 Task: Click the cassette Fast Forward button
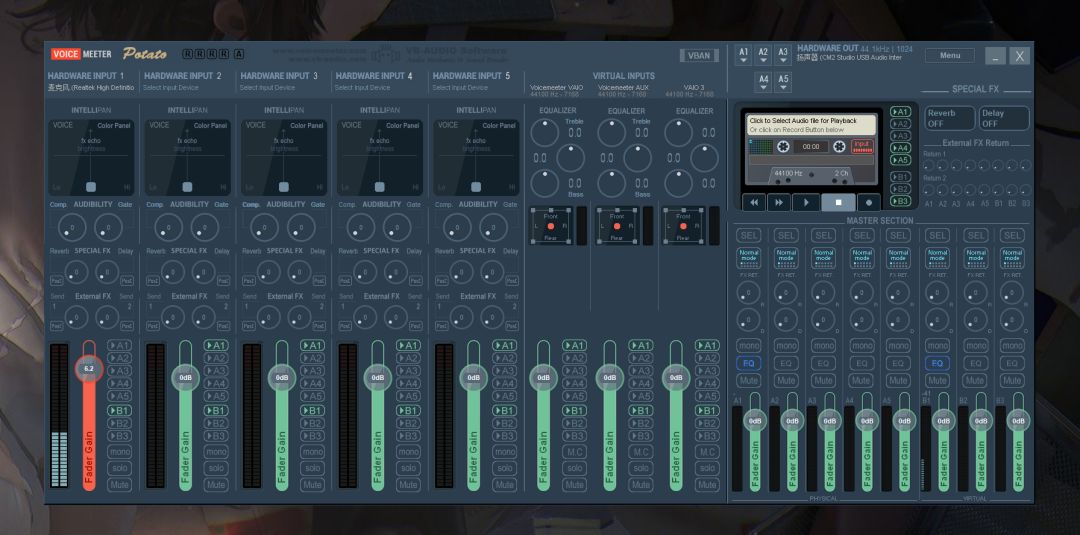click(x=778, y=202)
